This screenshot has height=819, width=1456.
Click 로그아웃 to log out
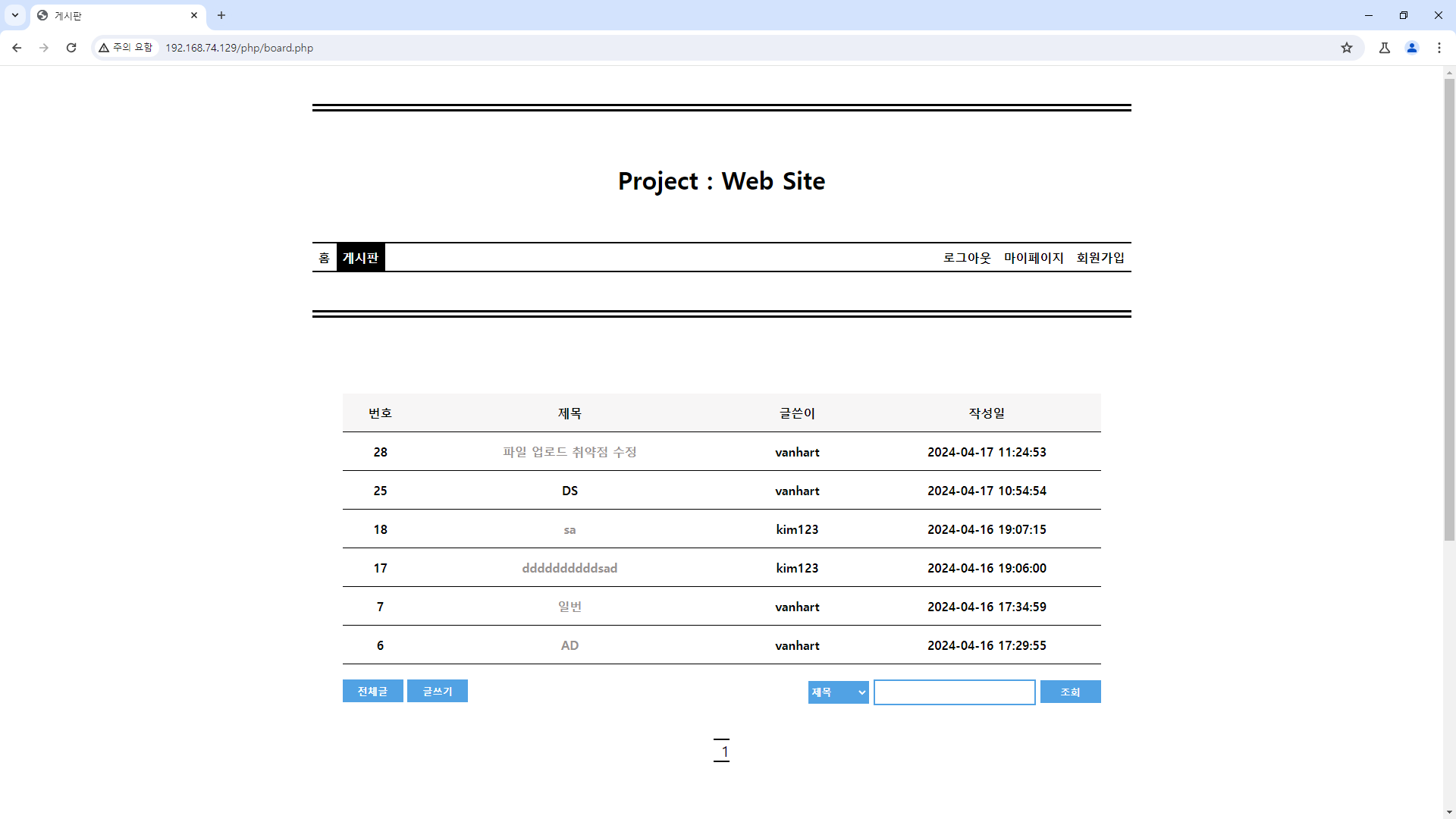[967, 258]
